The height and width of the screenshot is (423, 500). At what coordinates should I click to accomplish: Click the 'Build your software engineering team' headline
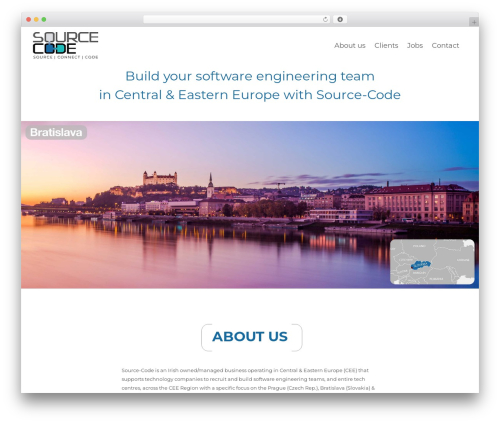click(250, 76)
